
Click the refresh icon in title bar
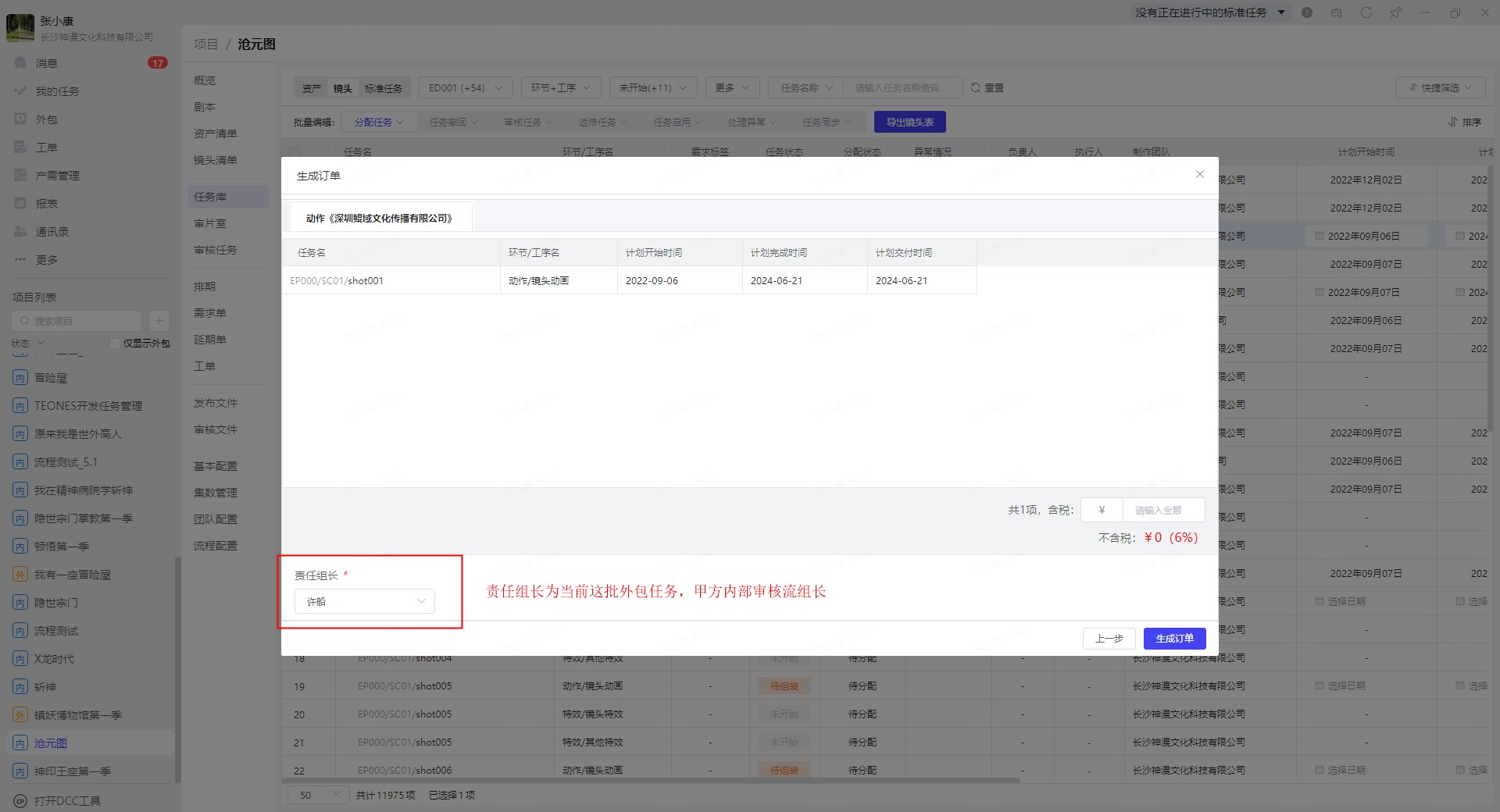(1366, 12)
